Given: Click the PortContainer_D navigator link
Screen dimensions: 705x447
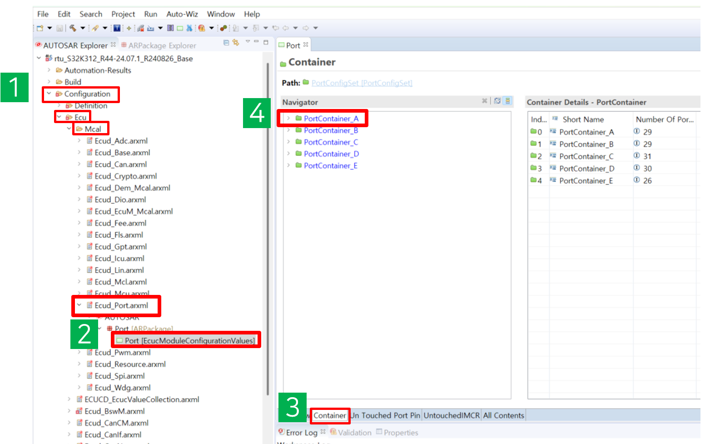Looking at the screenshot, I should [x=331, y=154].
